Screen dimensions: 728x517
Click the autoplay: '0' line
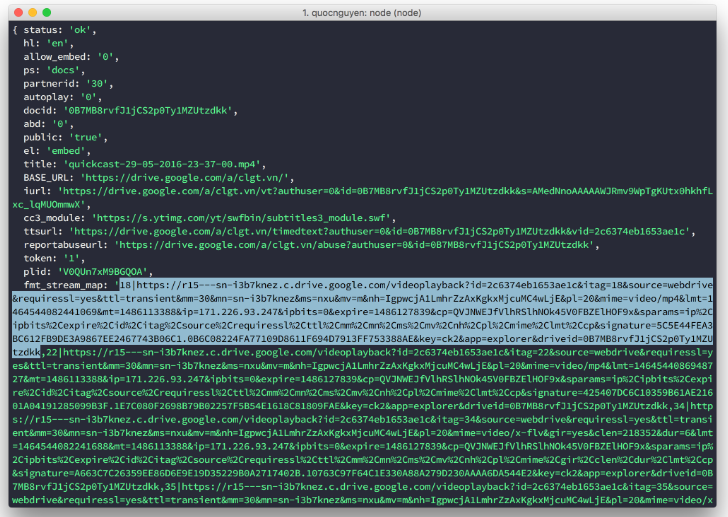click(x=63, y=97)
